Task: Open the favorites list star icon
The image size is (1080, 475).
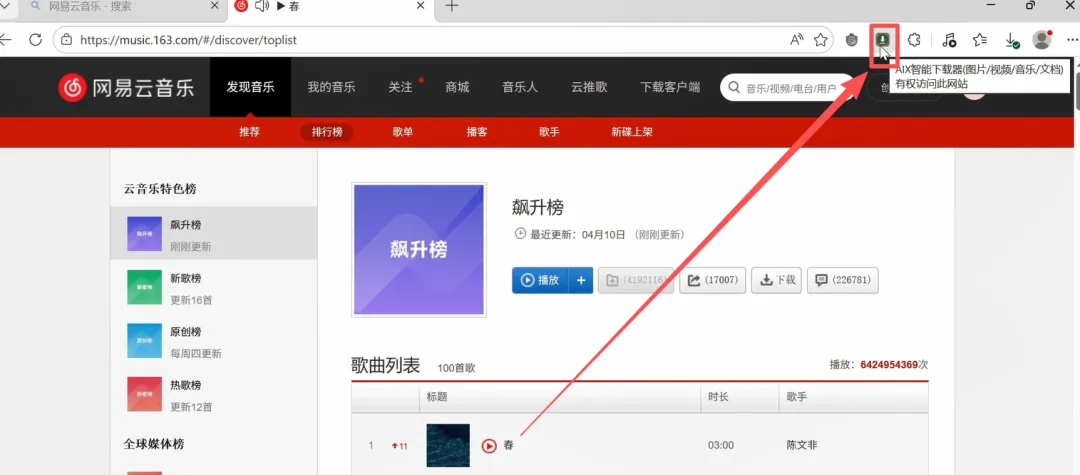Action: click(979, 40)
